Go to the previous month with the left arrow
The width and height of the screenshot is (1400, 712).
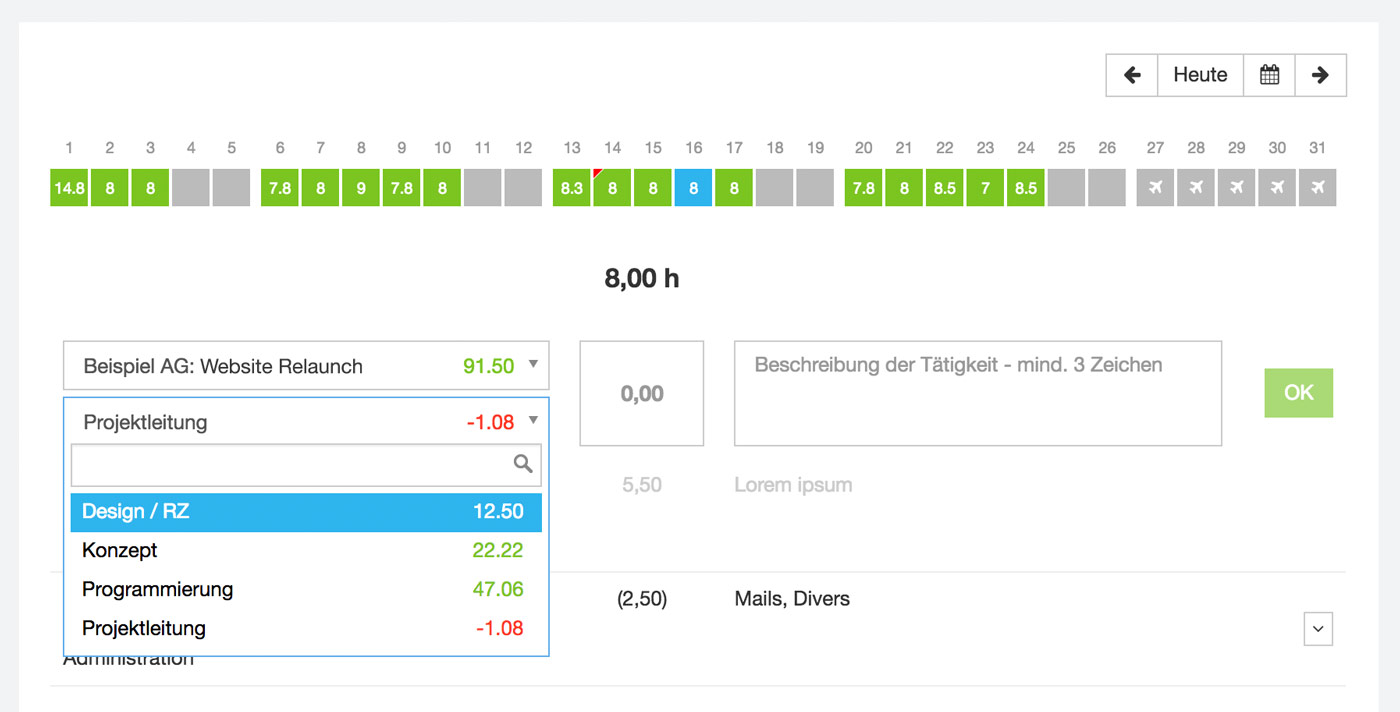[1132, 75]
